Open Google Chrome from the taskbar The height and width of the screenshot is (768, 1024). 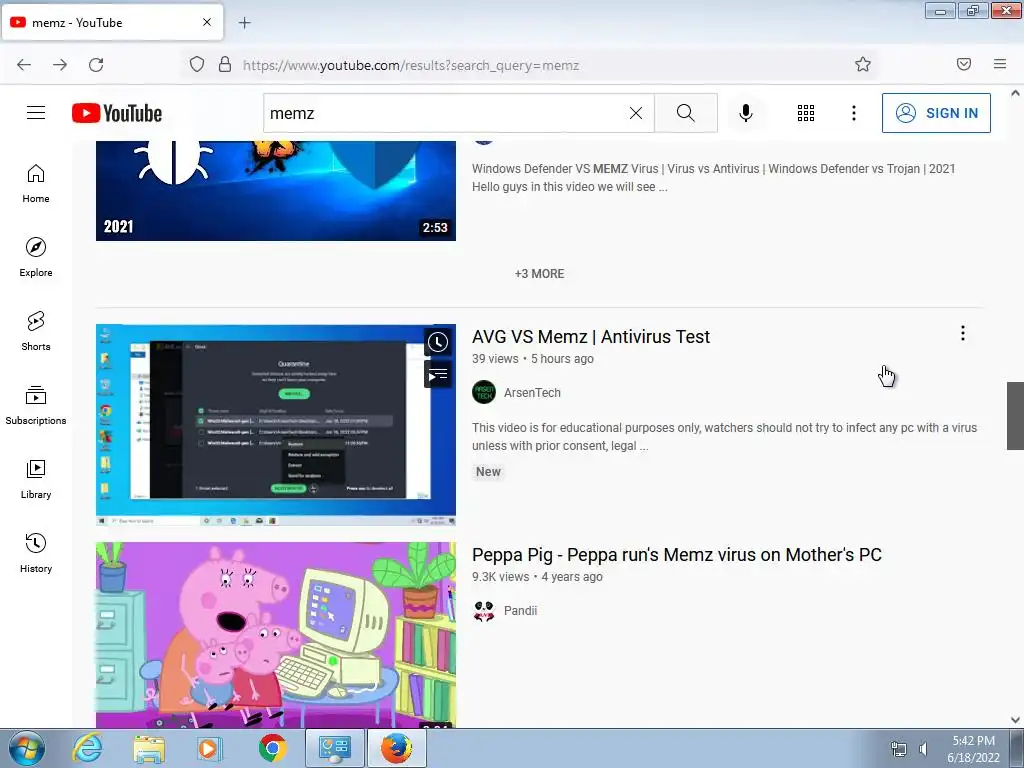272,748
